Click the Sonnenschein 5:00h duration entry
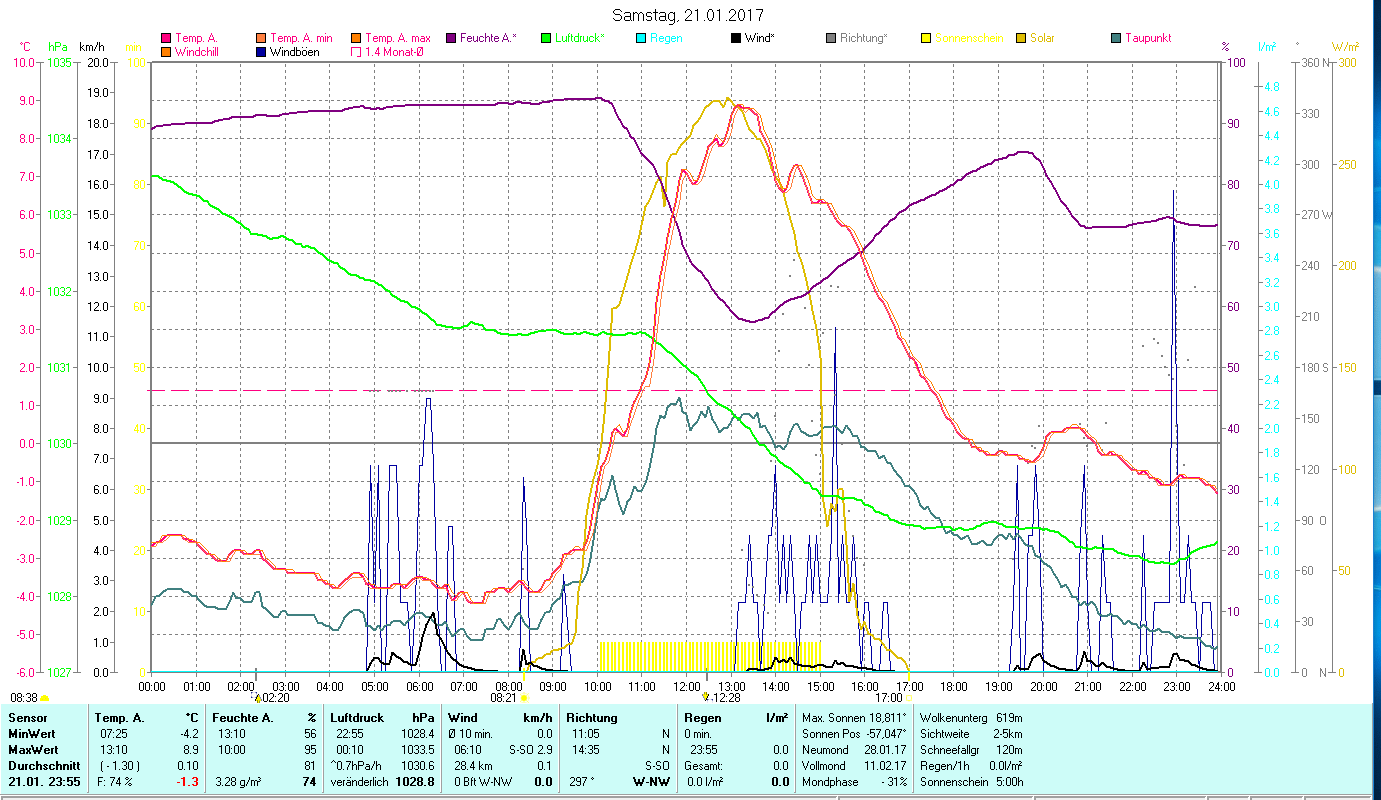Viewport: 1381px width, 800px height. tap(970, 782)
